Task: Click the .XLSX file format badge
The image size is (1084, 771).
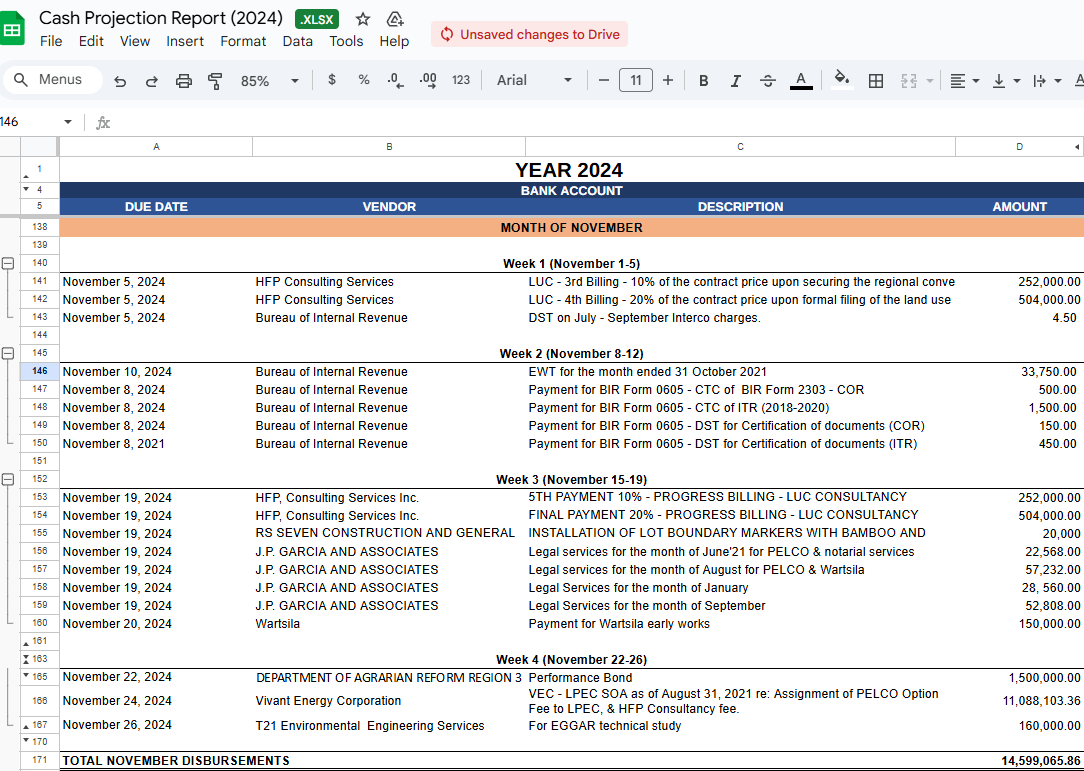Action: tap(317, 19)
